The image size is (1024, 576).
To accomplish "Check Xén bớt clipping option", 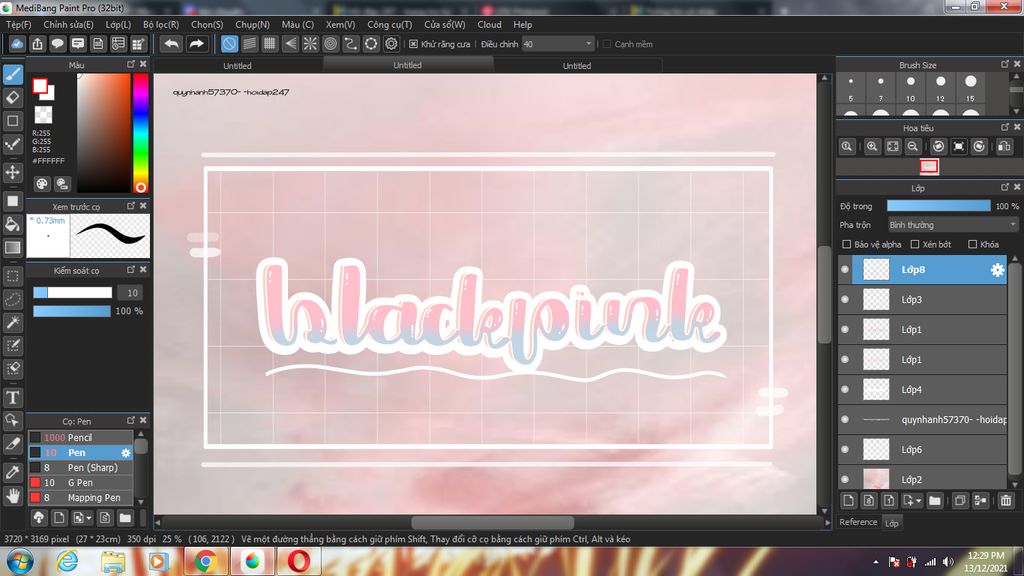I will pyautogui.click(x=915, y=244).
